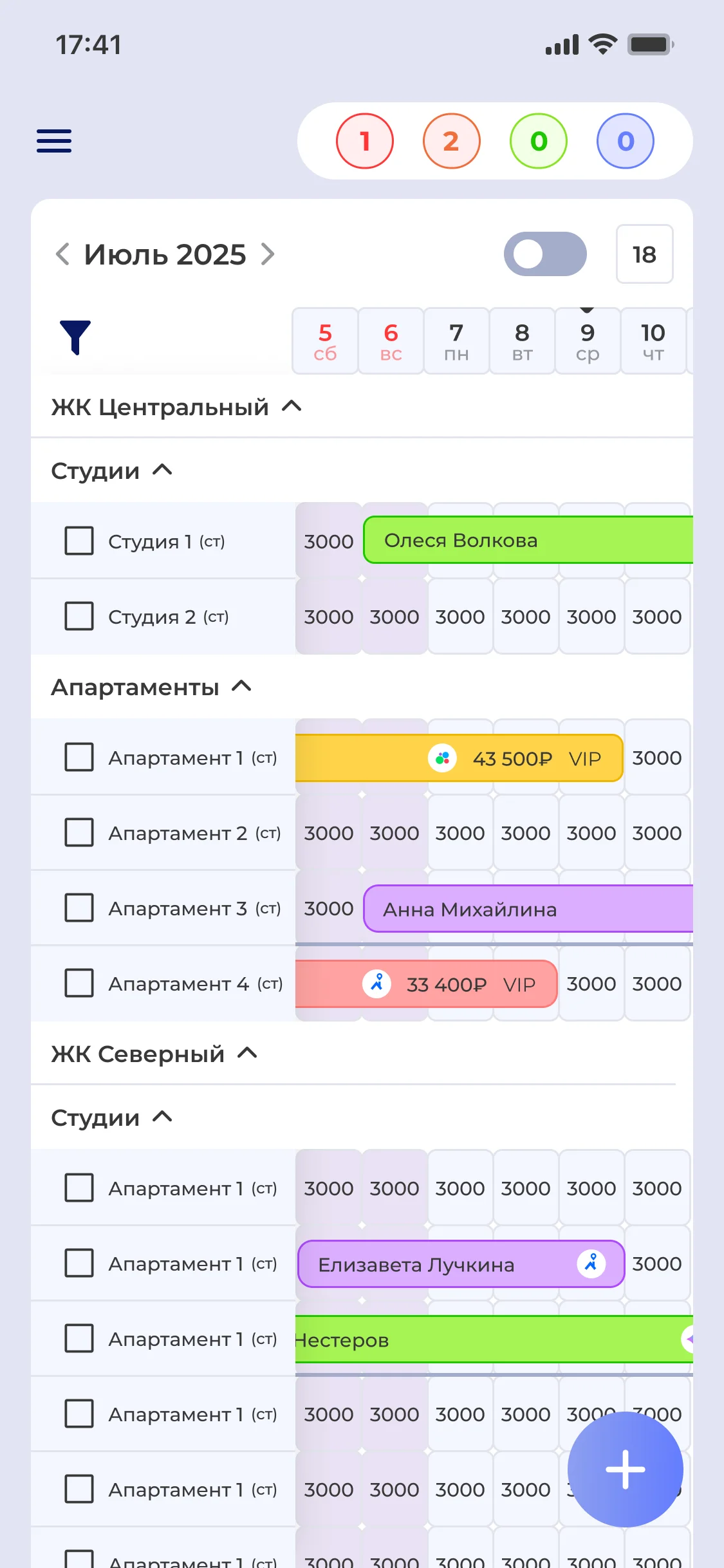Tap the blue plus floating action button
The height and width of the screenshot is (1568, 724).
pos(625,1469)
